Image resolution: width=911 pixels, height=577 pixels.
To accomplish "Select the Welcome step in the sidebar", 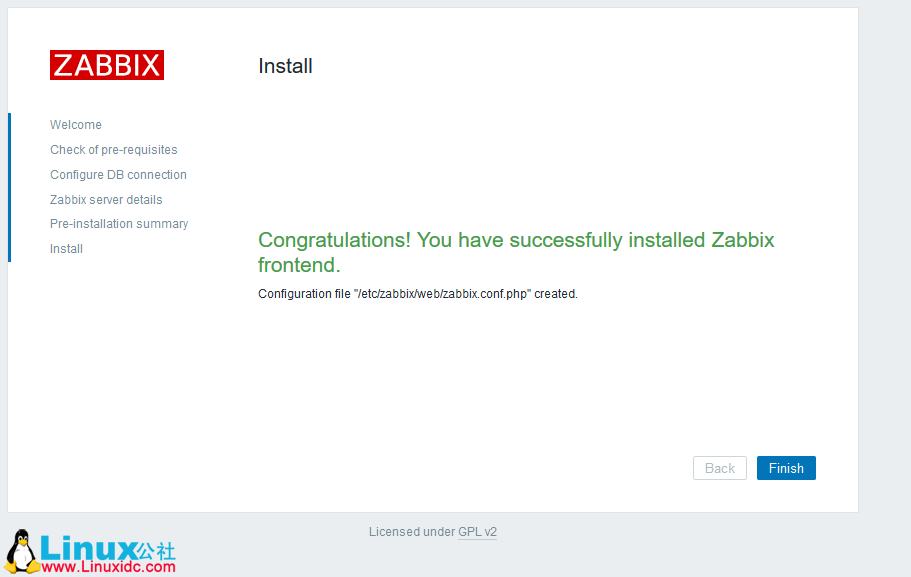I will click(75, 124).
